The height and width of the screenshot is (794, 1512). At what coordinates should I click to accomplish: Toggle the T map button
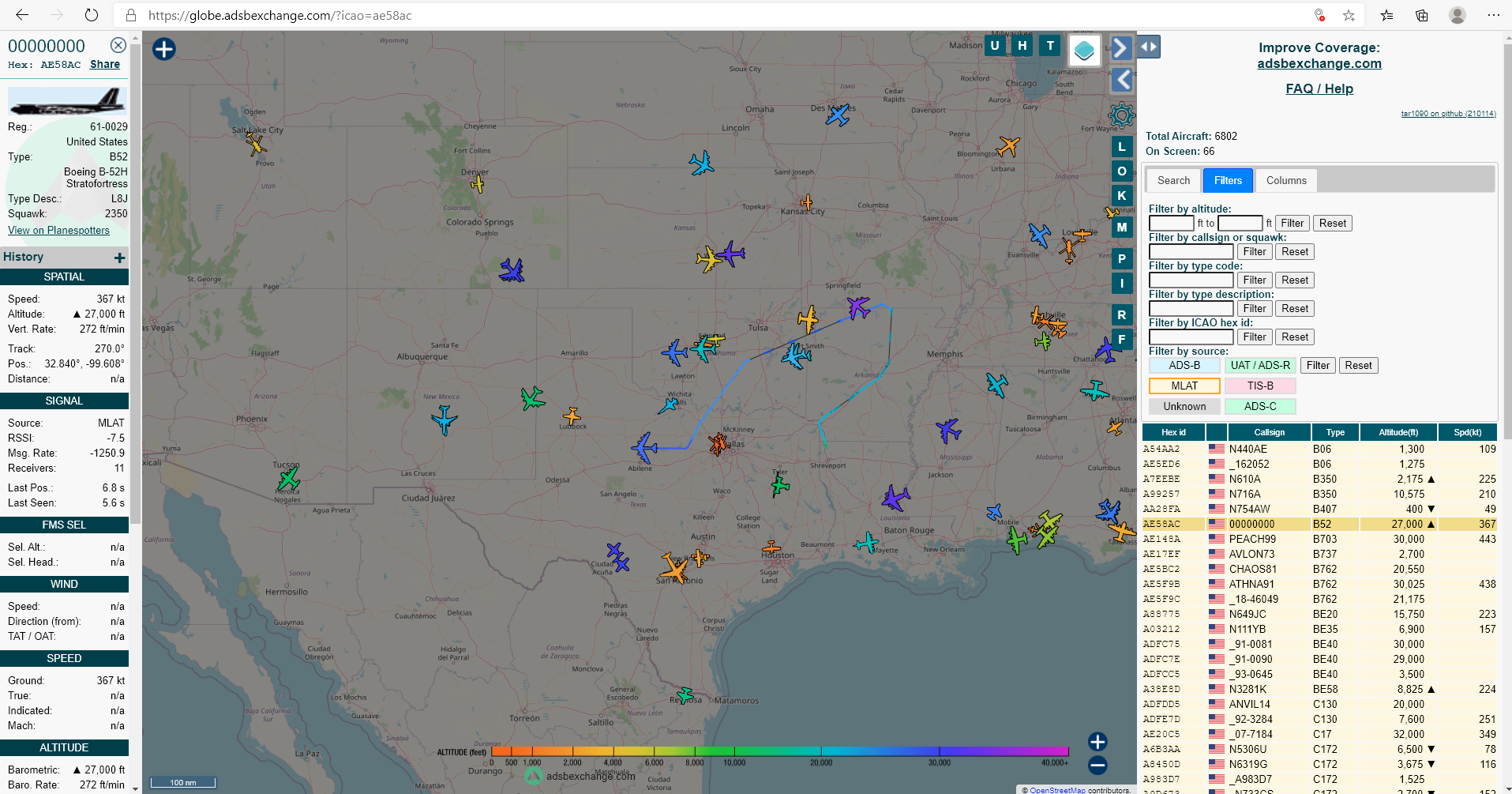click(x=1050, y=46)
